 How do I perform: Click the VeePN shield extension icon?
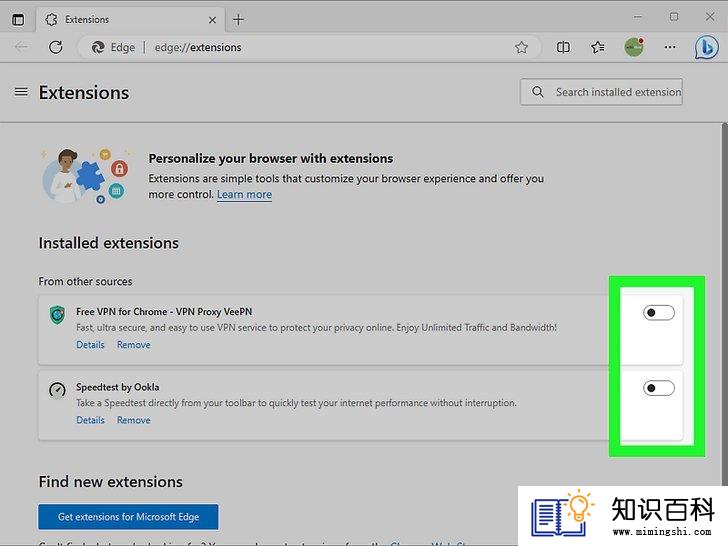click(x=57, y=315)
